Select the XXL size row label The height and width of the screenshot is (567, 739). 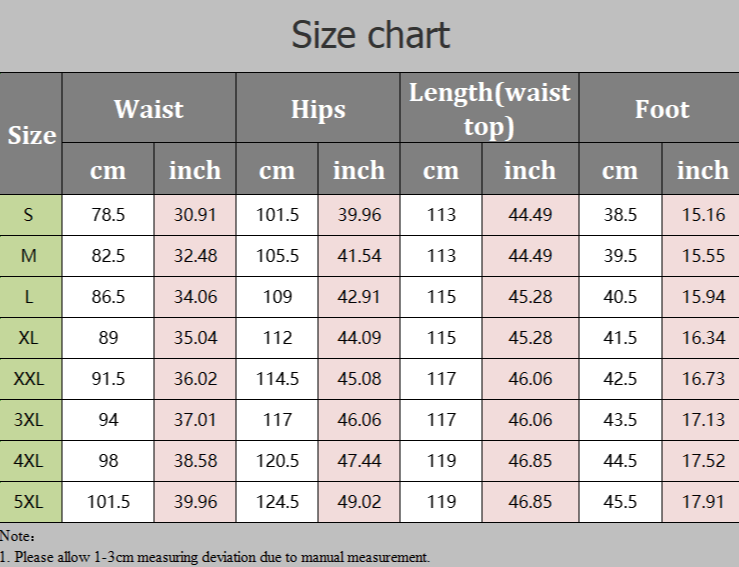[31, 379]
